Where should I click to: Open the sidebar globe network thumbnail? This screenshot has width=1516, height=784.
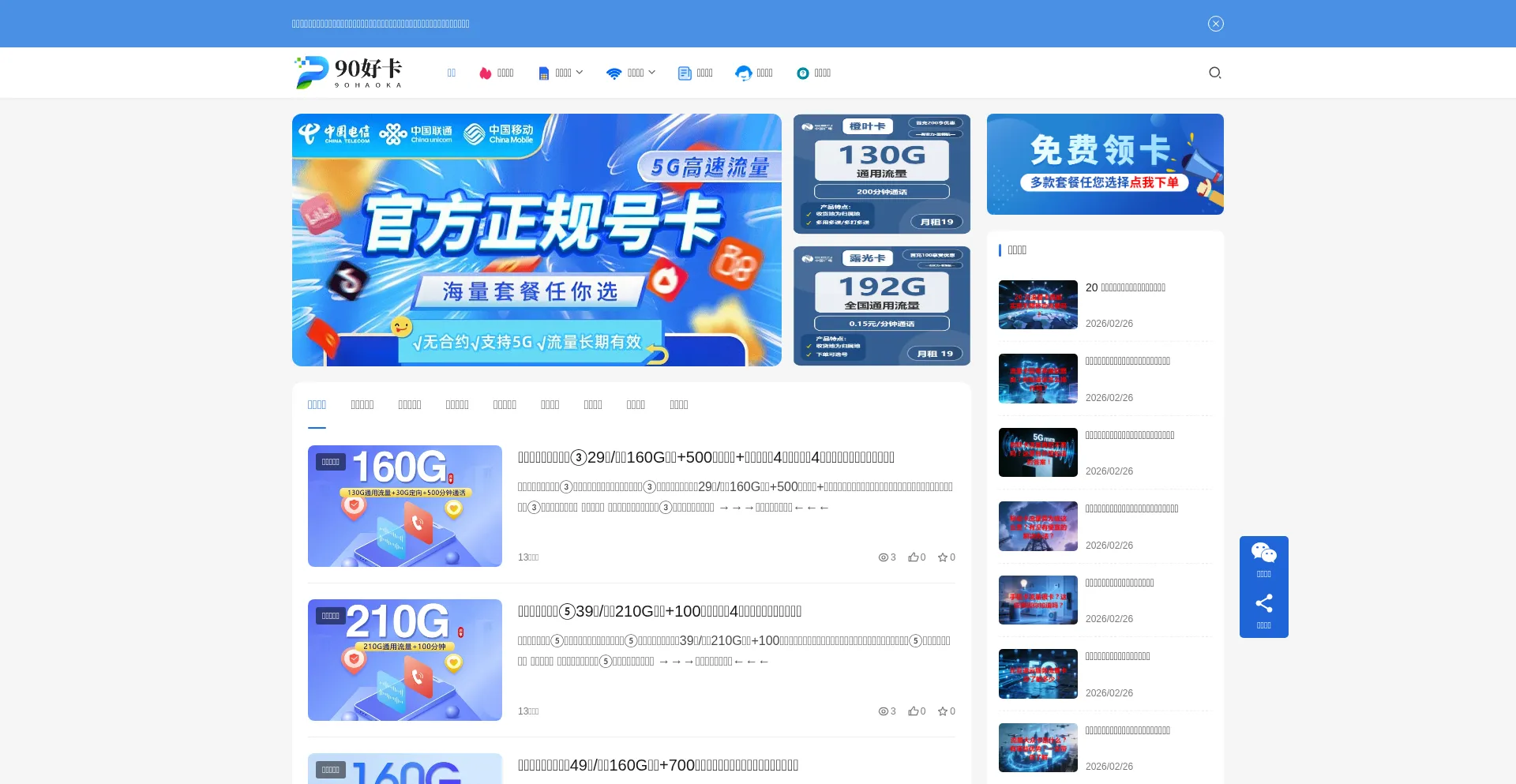1038,305
